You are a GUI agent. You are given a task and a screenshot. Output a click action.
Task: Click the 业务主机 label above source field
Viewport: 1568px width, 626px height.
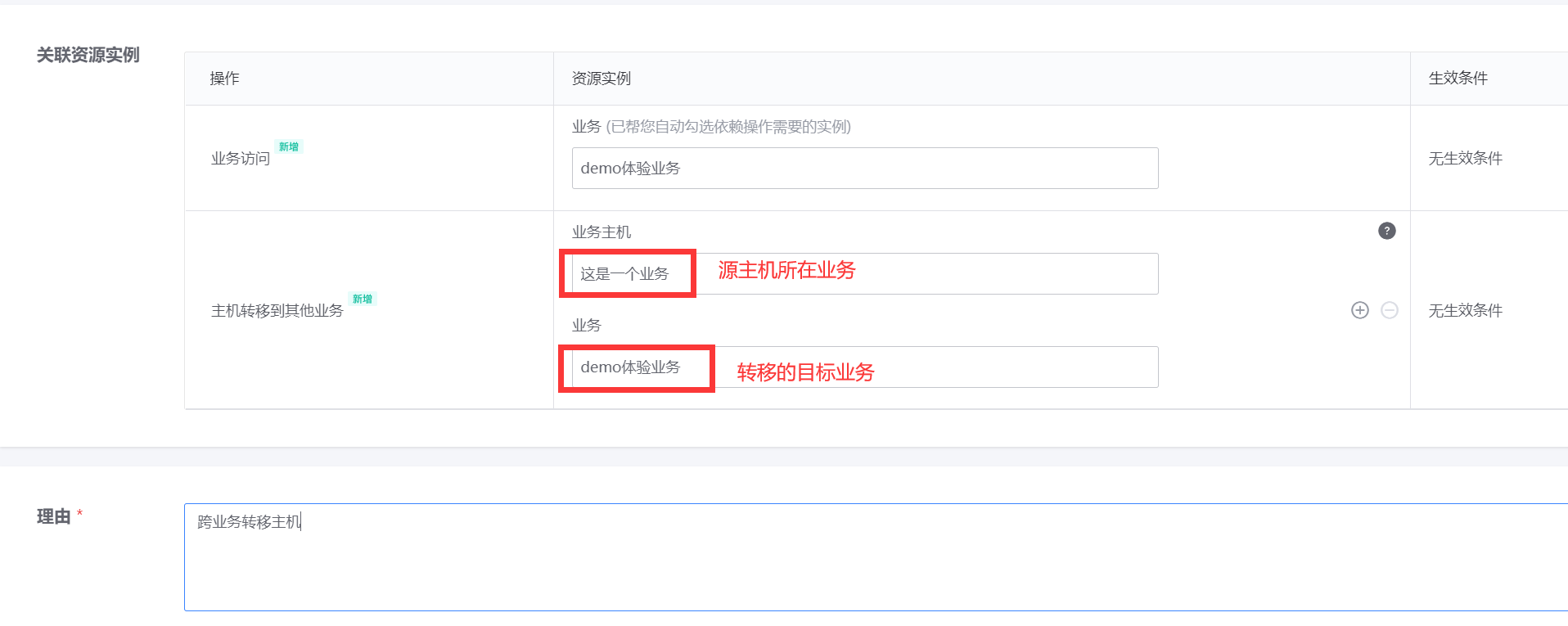pos(601,232)
